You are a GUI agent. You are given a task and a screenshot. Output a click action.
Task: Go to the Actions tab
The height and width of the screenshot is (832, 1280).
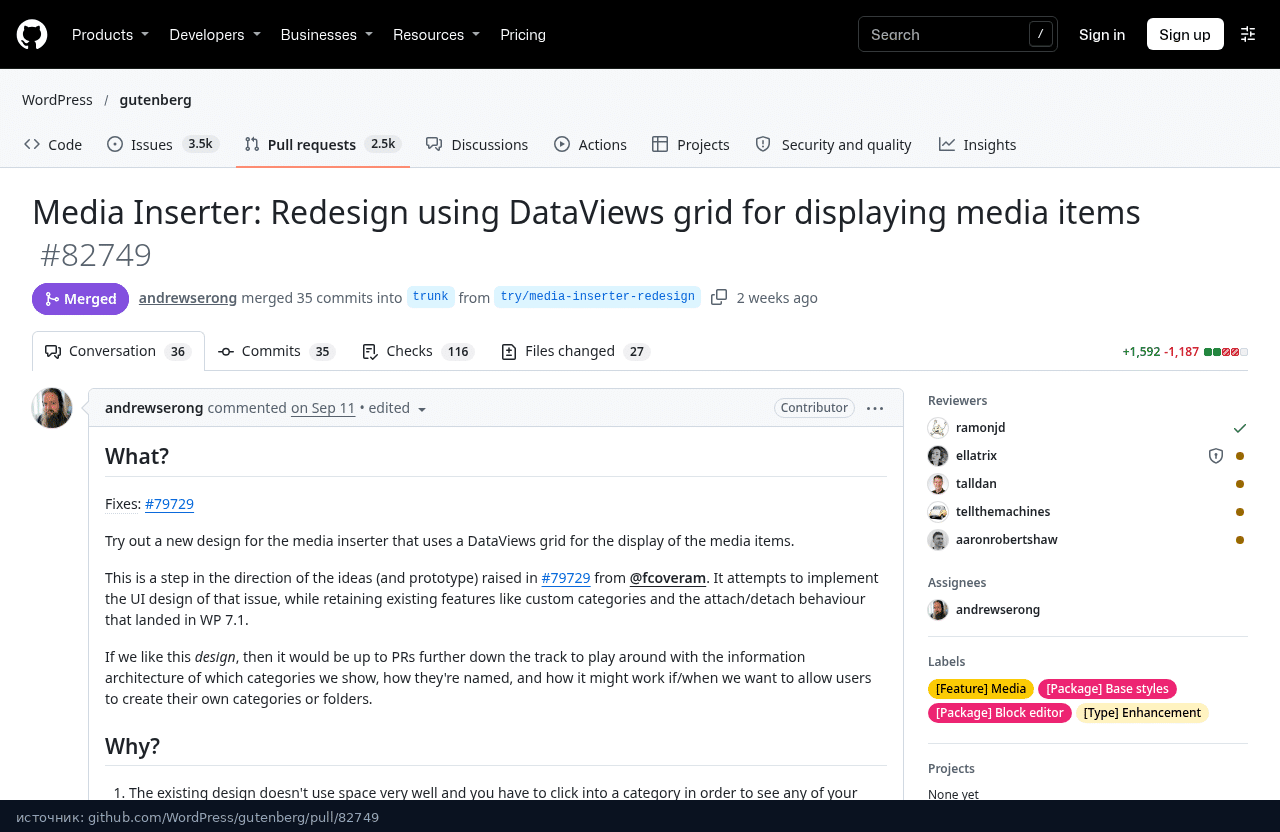click(590, 145)
